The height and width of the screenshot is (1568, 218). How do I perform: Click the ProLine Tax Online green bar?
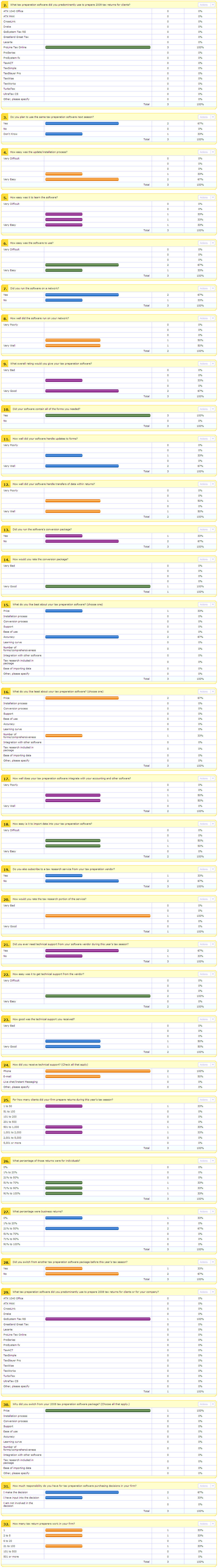click(x=98, y=47)
